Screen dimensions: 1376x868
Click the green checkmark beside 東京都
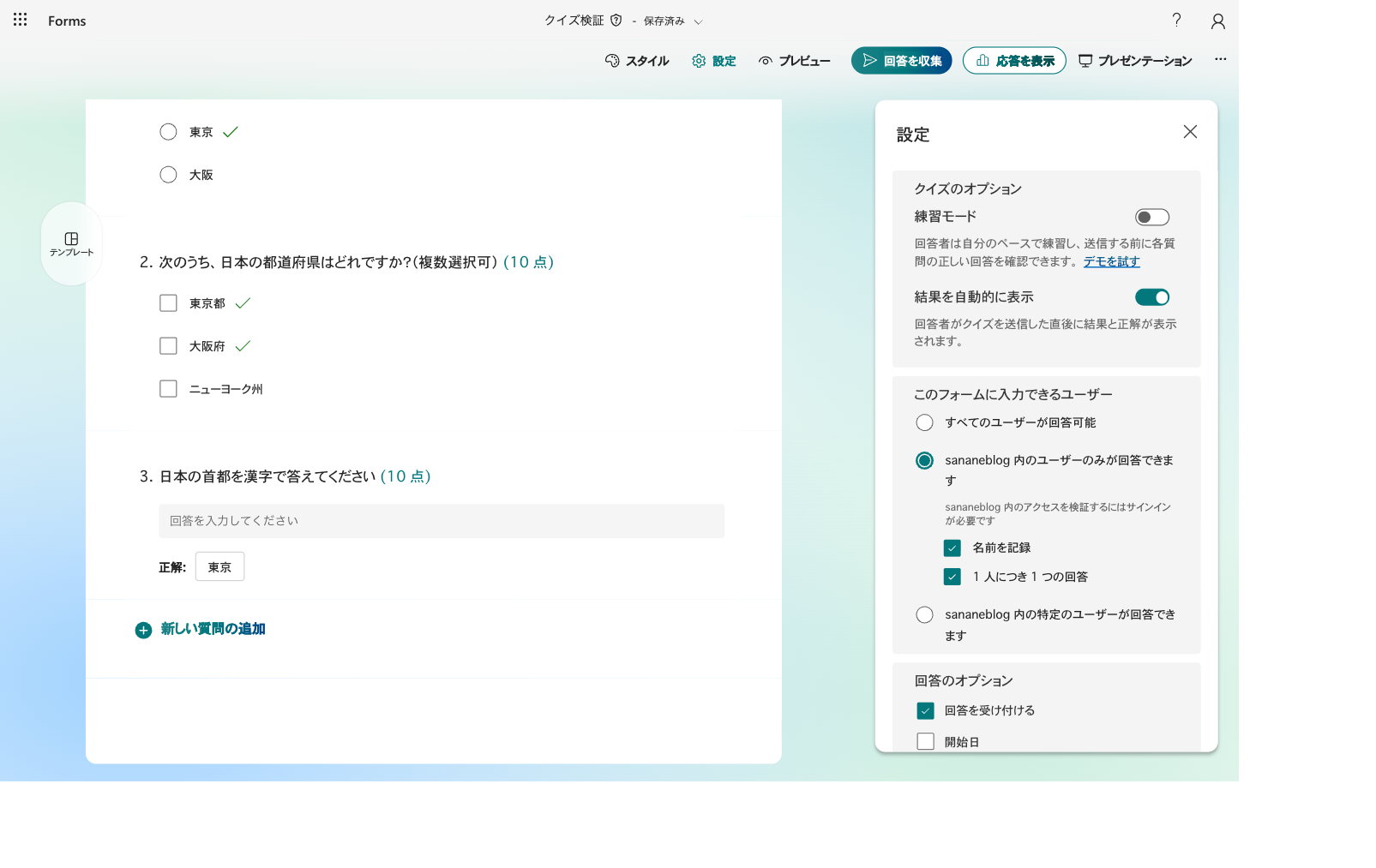(243, 303)
